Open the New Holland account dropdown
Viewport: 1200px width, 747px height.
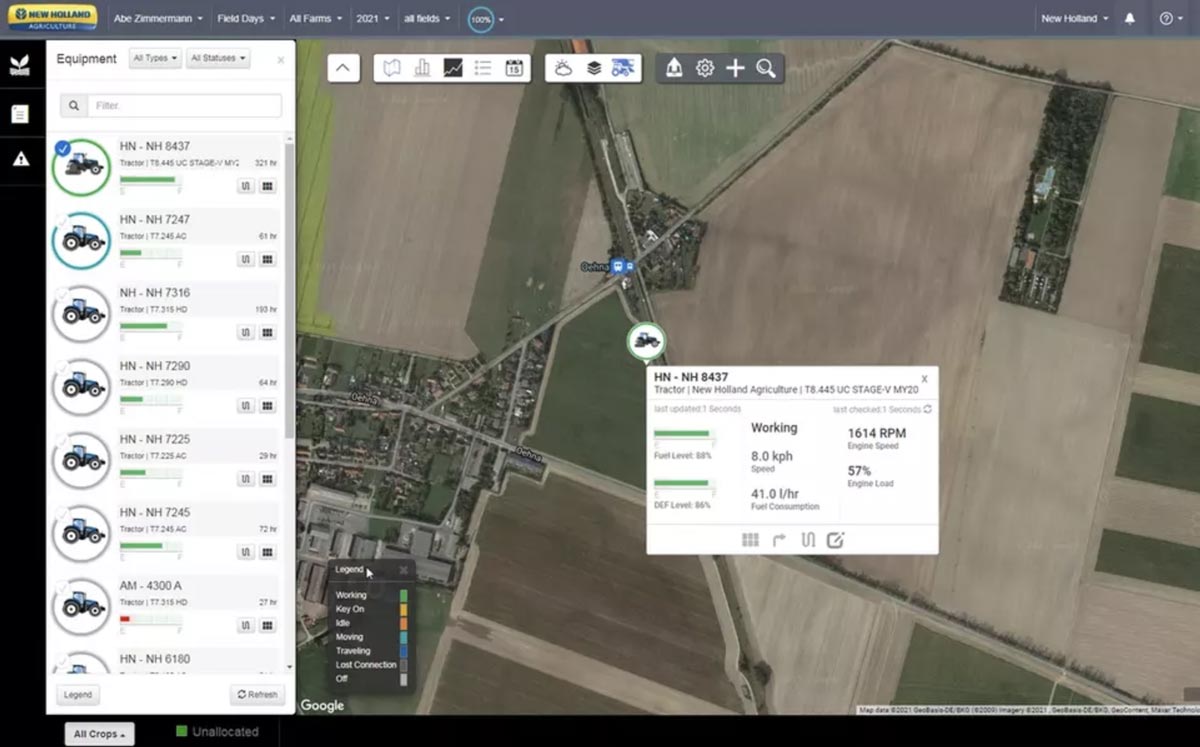click(1074, 18)
